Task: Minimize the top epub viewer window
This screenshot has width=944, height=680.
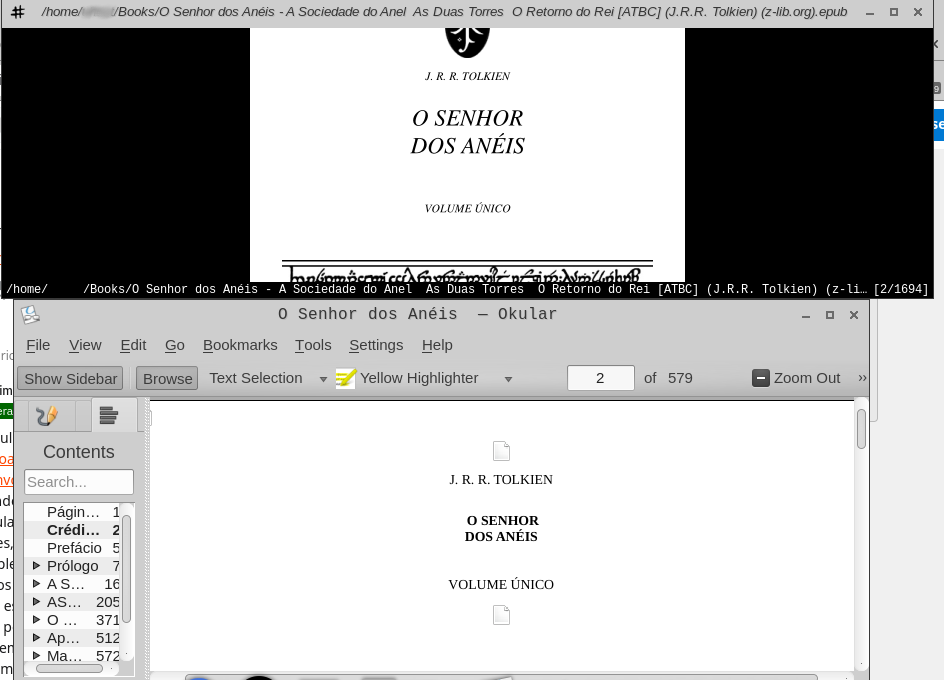Action: pyautogui.click(x=870, y=12)
